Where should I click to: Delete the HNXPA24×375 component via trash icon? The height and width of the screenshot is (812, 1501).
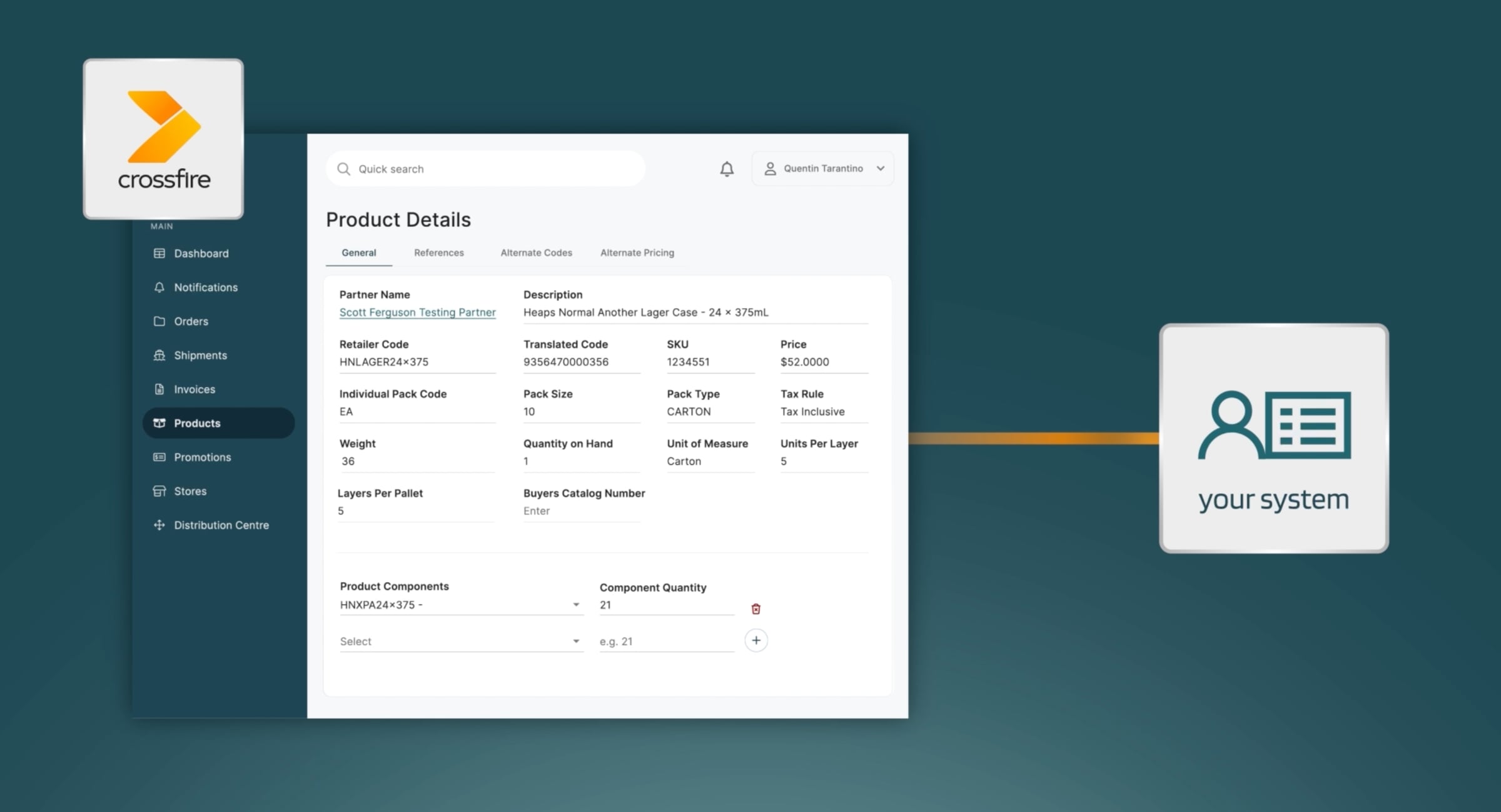pyautogui.click(x=756, y=608)
